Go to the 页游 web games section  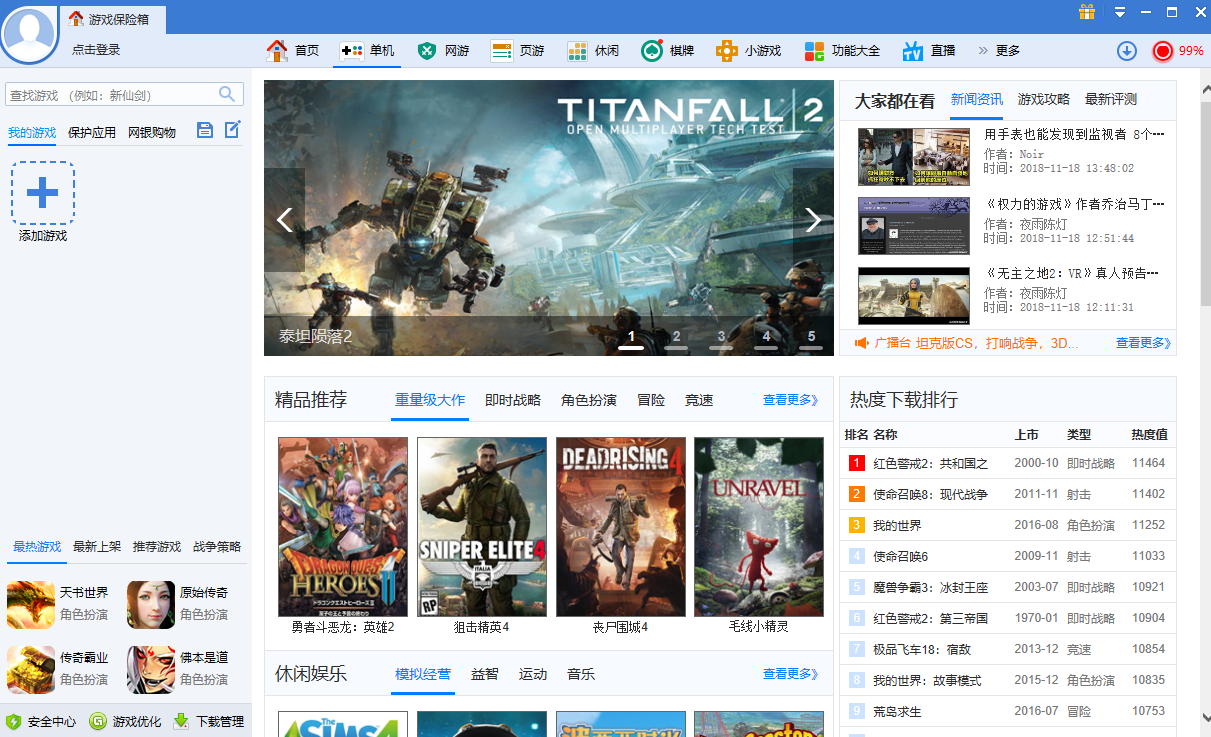pos(517,51)
